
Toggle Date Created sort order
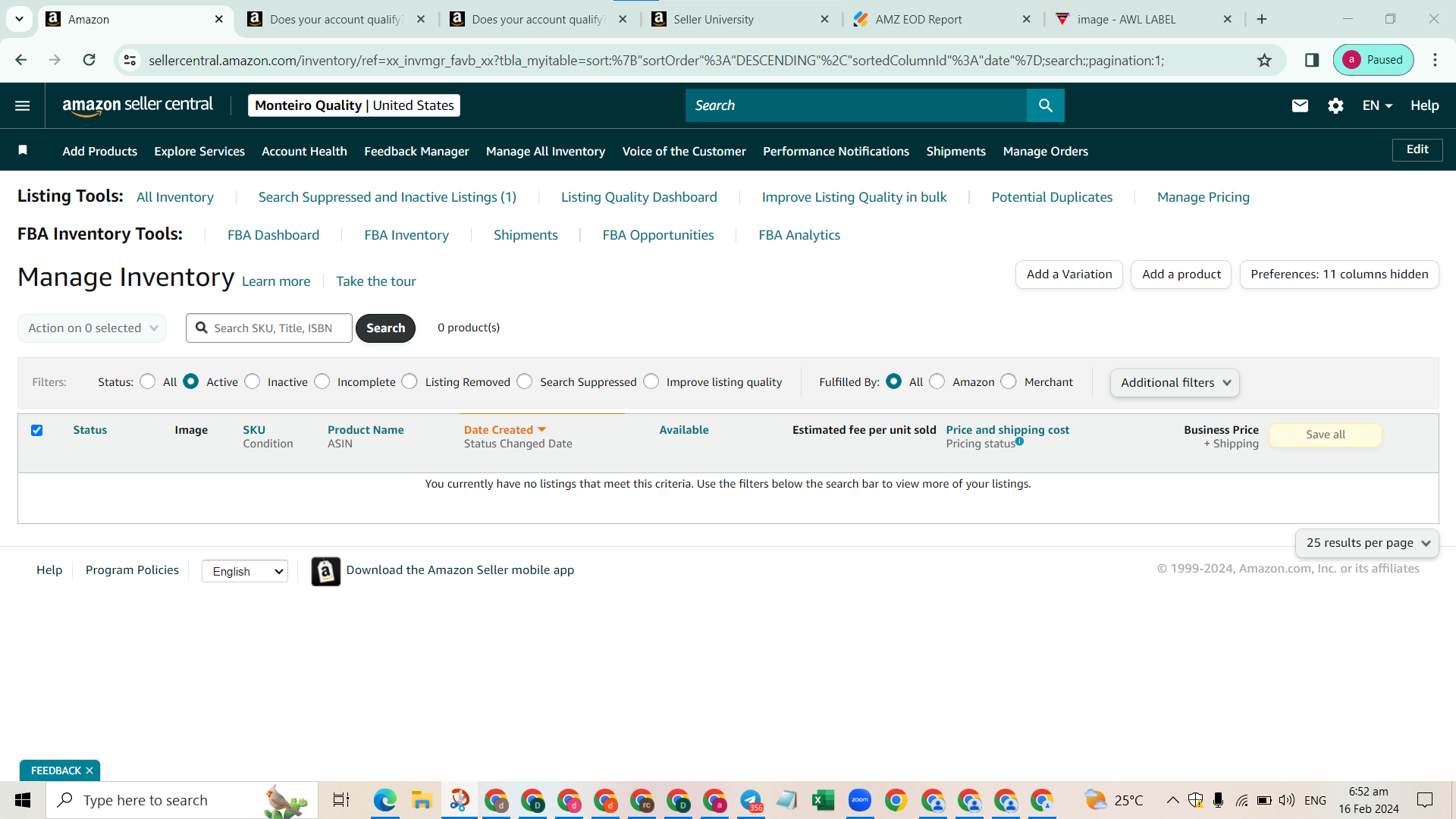505,430
